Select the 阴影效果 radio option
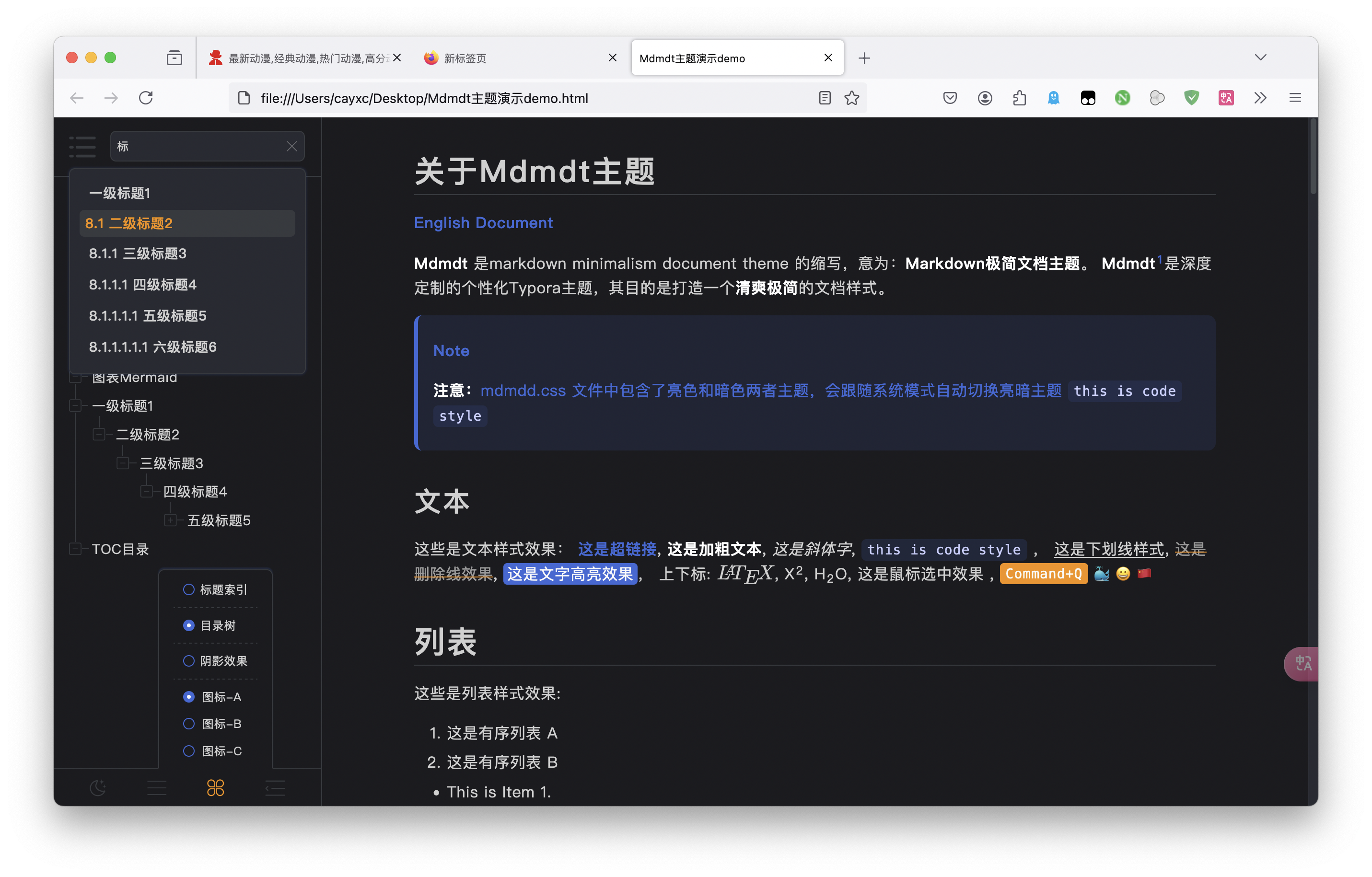The image size is (1372, 877). tap(188, 660)
